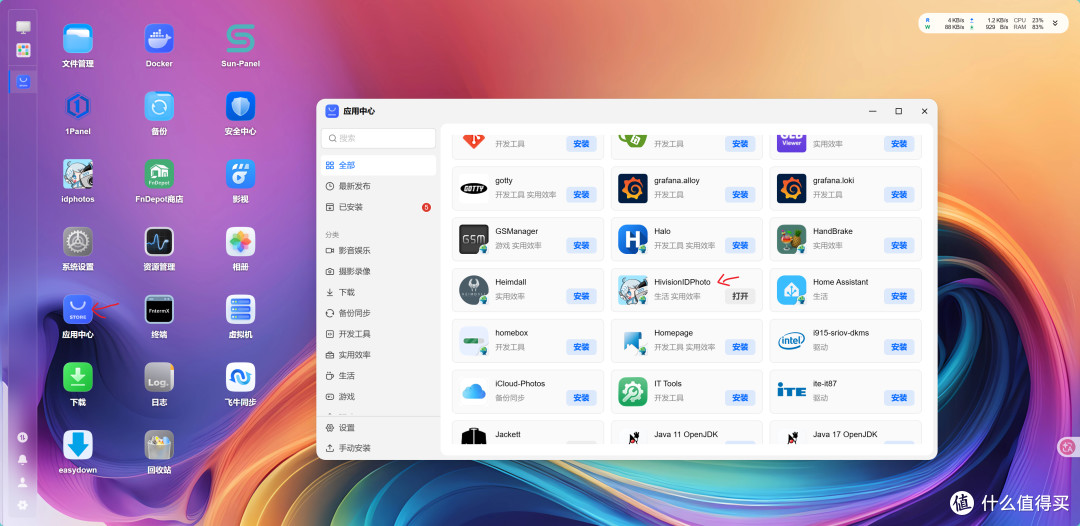The width and height of the screenshot is (1080, 526).
Task: Click the iCloud-Photos cloud thumbnail
Action: click(474, 392)
